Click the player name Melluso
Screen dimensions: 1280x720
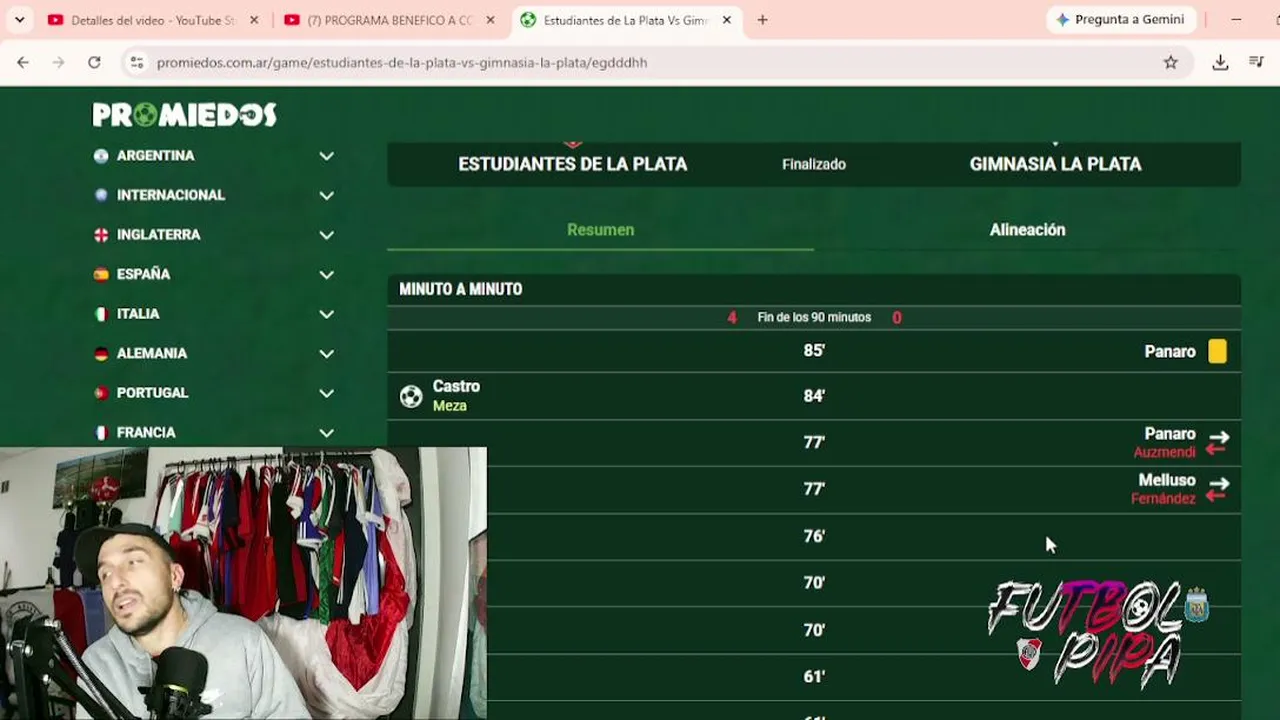[1167, 480]
